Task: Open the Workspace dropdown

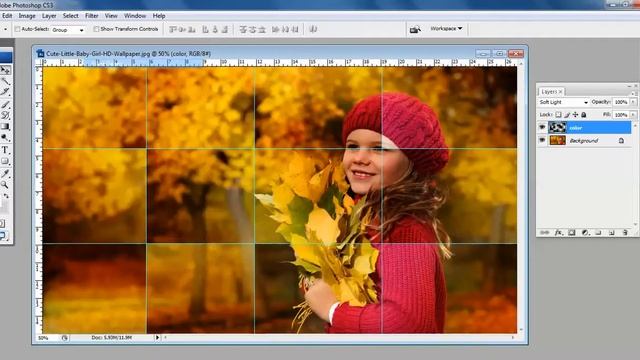Action: 446,29
